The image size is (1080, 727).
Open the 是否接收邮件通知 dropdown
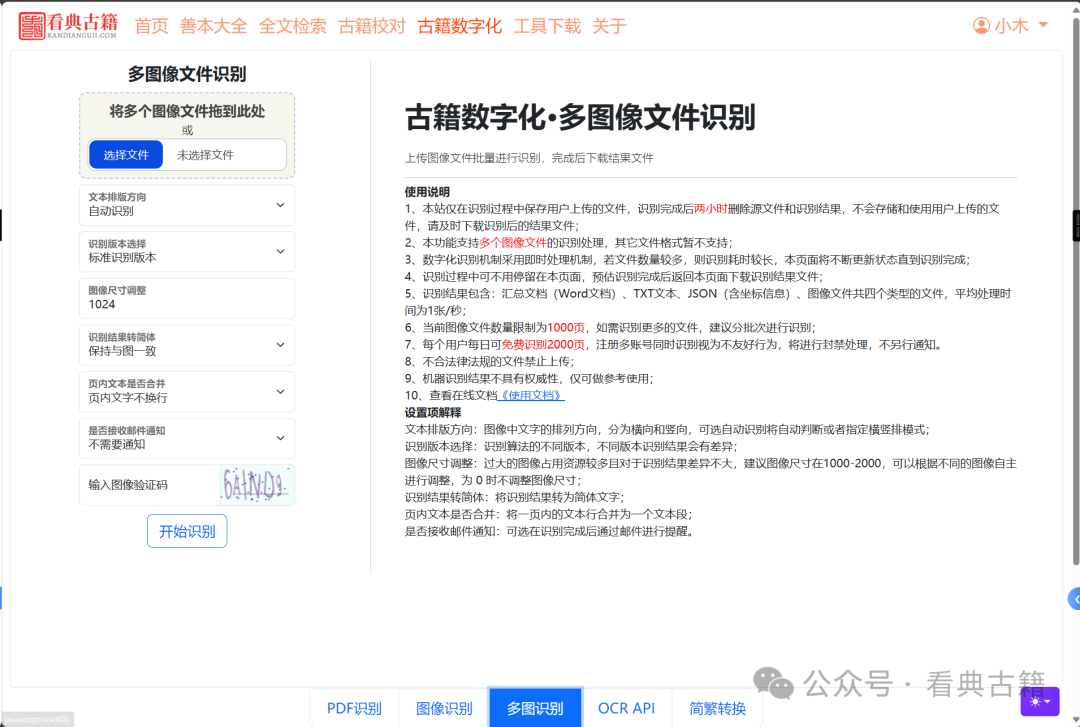click(x=186, y=438)
